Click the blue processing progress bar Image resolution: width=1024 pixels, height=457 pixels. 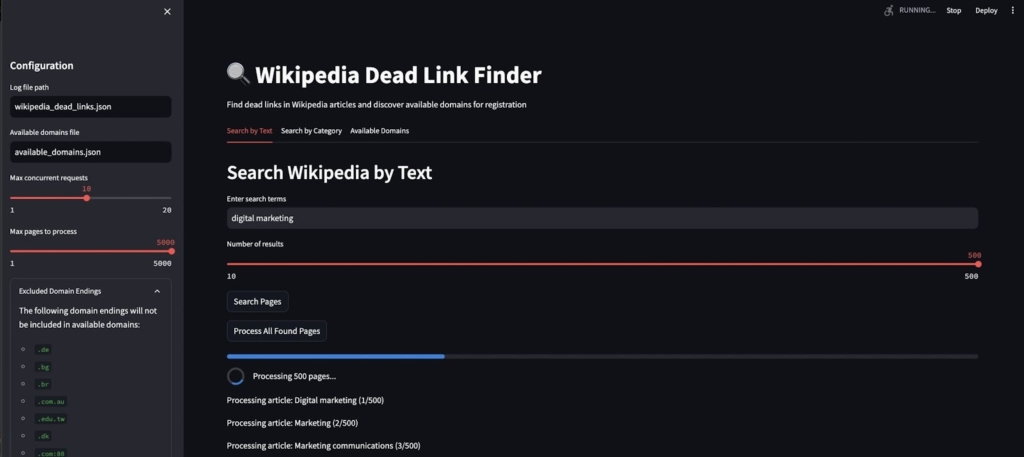[x=336, y=356]
